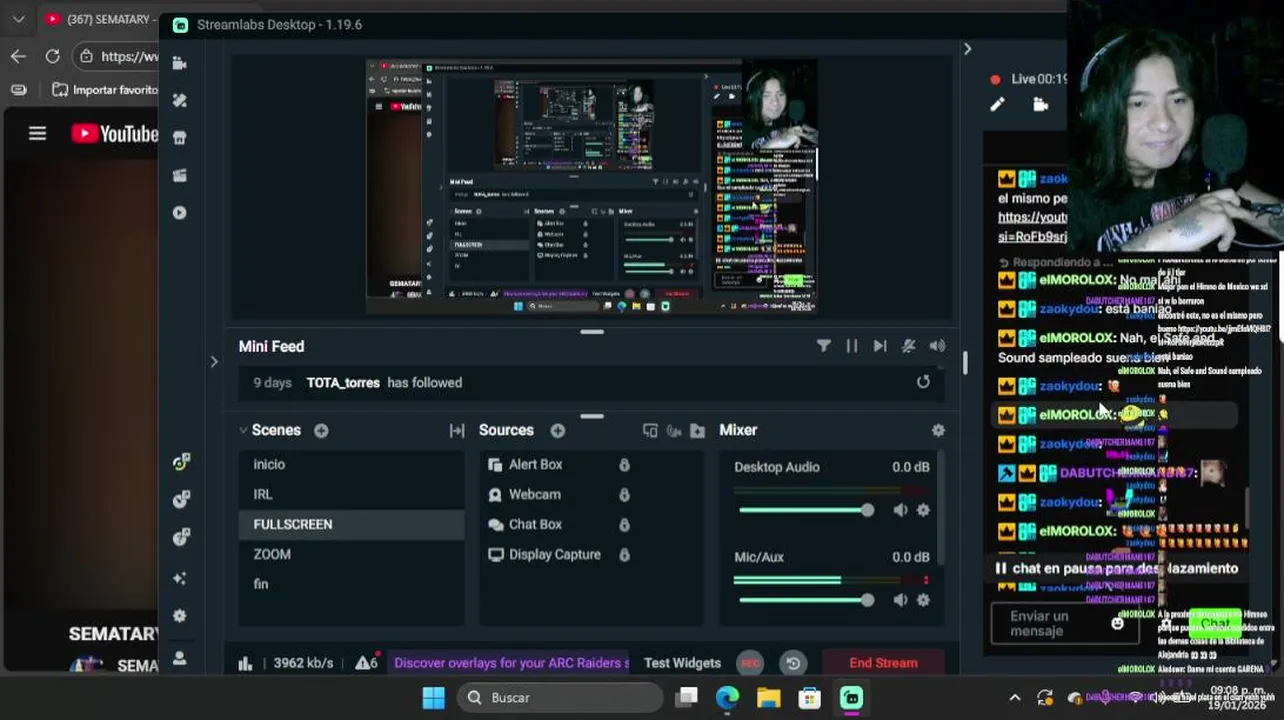Open Desktop Audio settings gear
Image resolution: width=1284 pixels, height=720 pixels.
923,510
